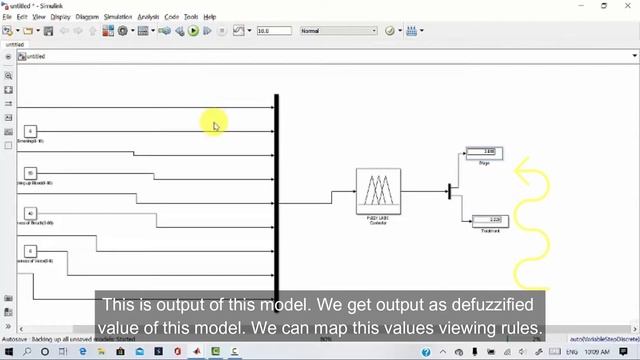
Task: Click the Sample Time Display palette icon
Action: 8,104
